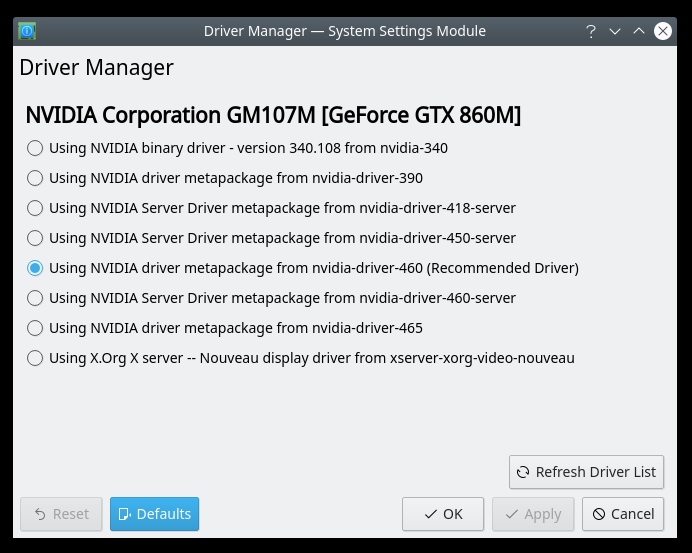This screenshot has width=692, height=553.
Task: Select the nvidia-340 binary driver option
Action: 35,148
